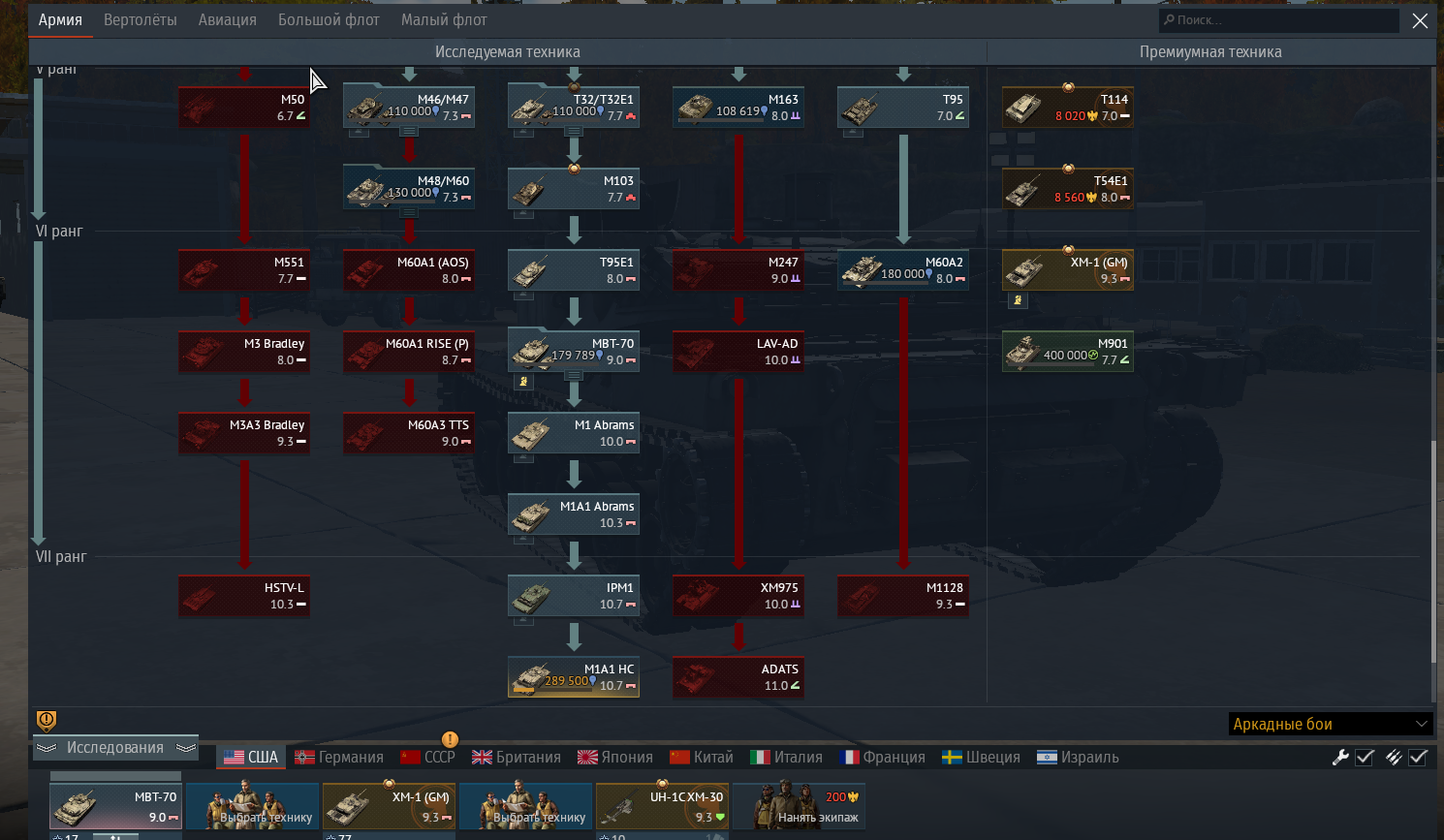Open the M48/M60 vehicle group
Image resolution: width=1444 pixels, height=840 pixels.
[x=409, y=188]
